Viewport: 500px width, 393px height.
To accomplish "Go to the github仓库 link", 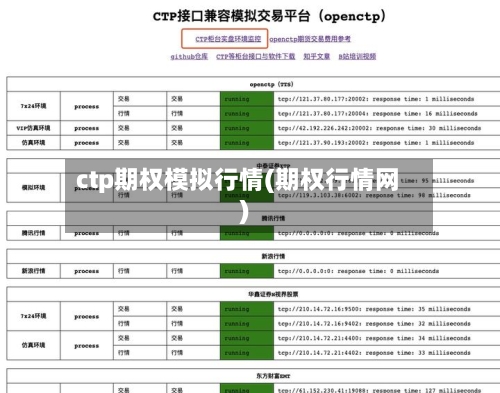I will tap(189, 56).
